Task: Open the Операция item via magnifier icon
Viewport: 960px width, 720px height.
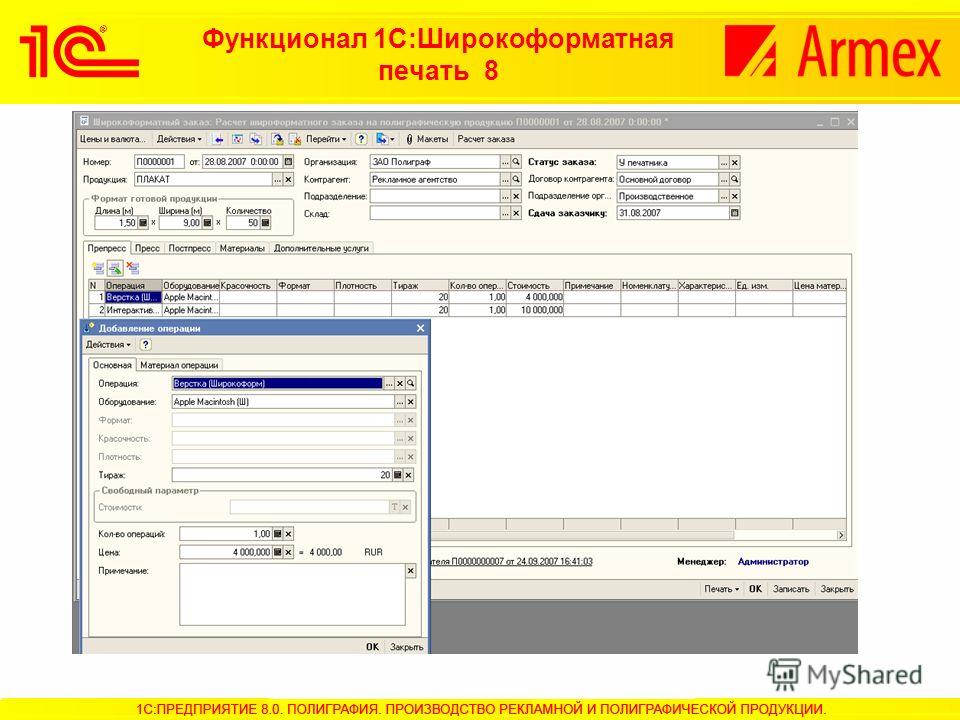Action: [411, 383]
